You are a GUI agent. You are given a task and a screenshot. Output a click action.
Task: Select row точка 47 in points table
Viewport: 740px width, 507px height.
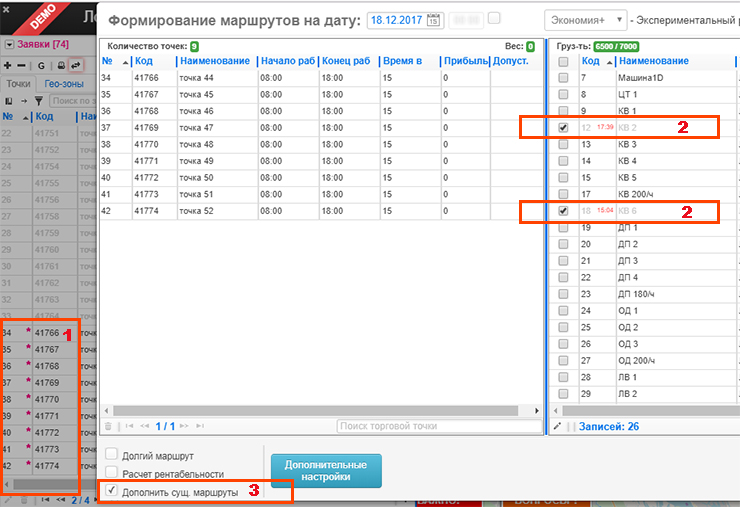[321, 127]
